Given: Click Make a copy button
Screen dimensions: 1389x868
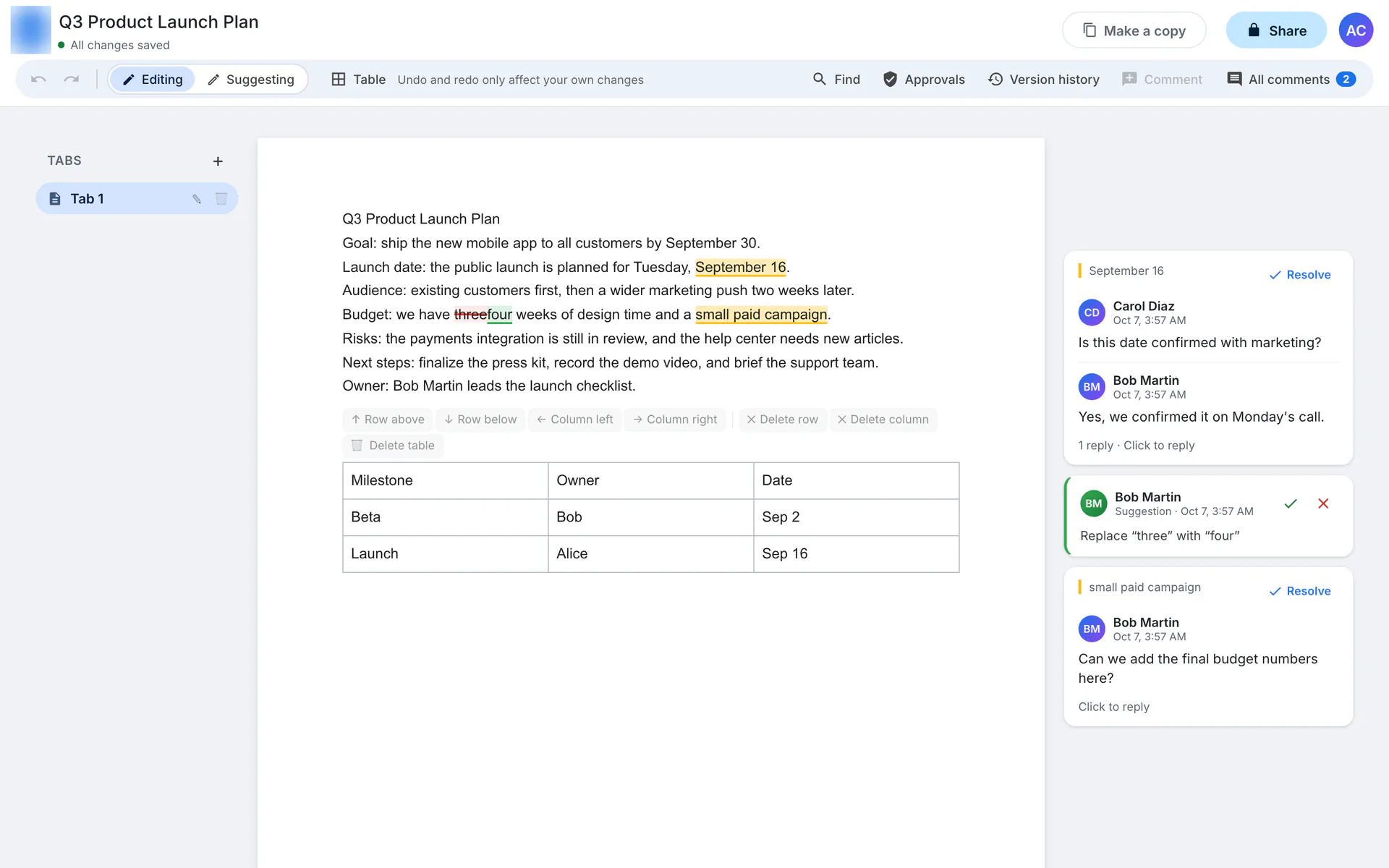Looking at the screenshot, I should point(1134,30).
